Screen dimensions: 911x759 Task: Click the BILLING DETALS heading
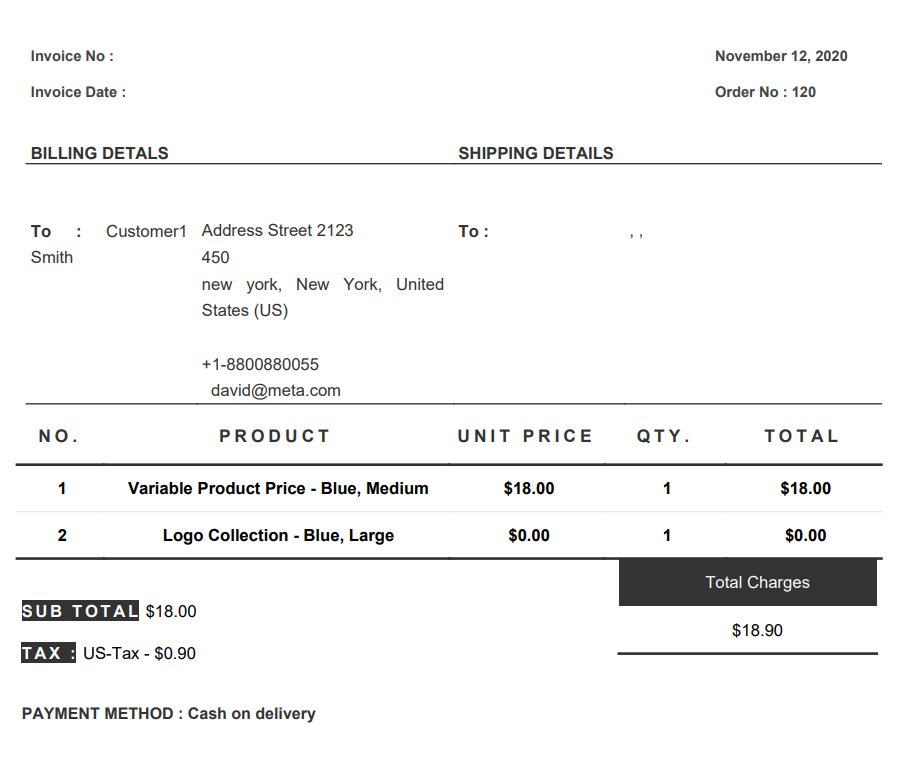100,153
